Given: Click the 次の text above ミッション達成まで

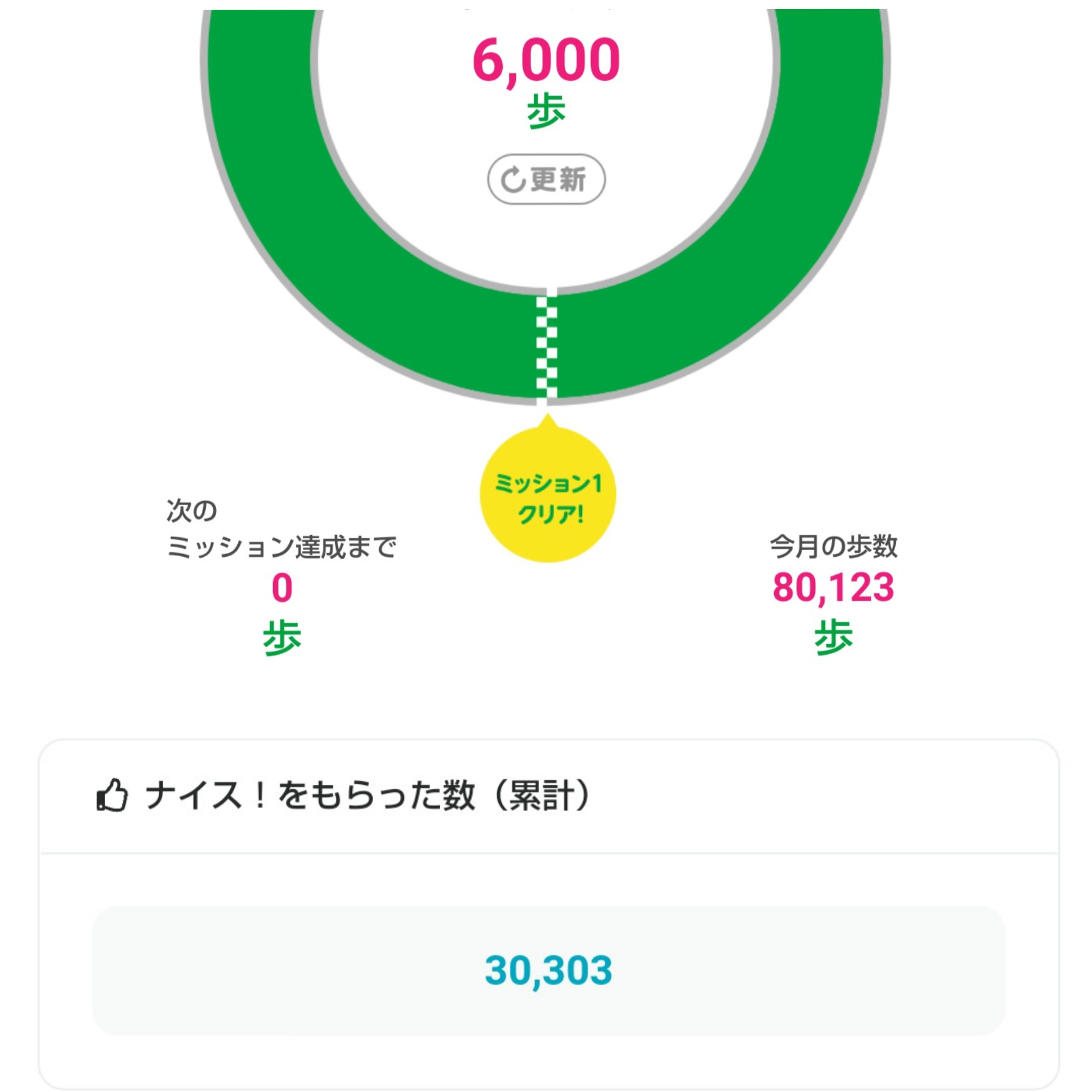Looking at the screenshot, I should coord(192,510).
